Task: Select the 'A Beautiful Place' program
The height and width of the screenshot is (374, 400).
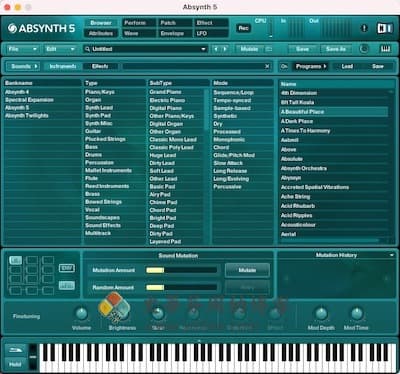Action: click(x=334, y=112)
